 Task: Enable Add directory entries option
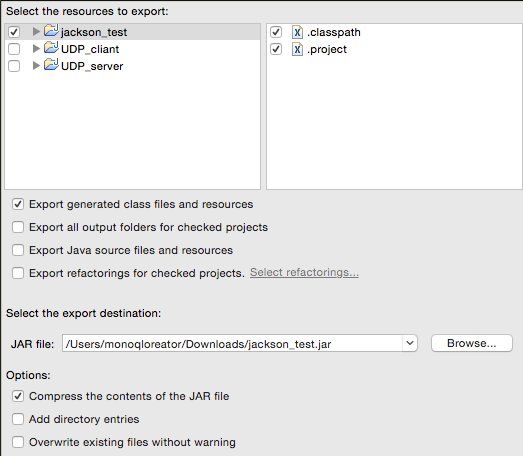18,419
